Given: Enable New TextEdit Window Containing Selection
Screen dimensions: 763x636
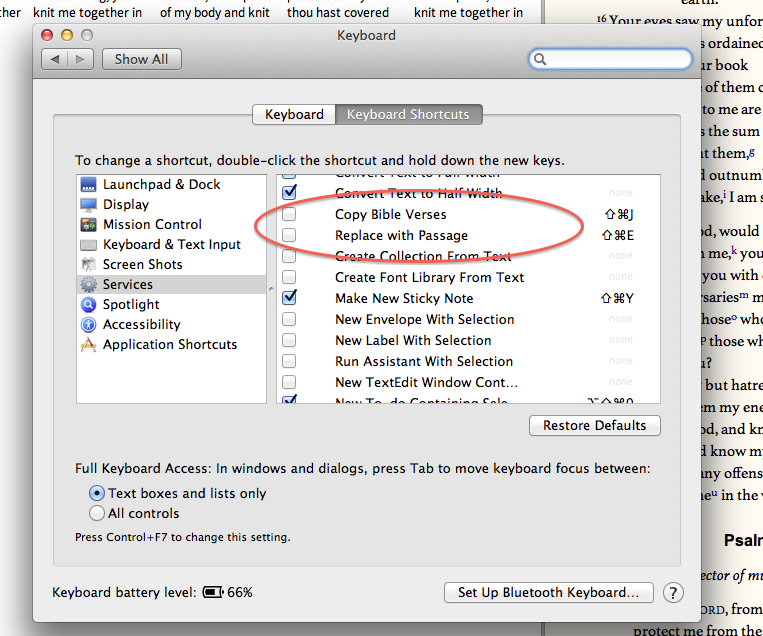Looking at the screenshot, I should click(289, 382).
